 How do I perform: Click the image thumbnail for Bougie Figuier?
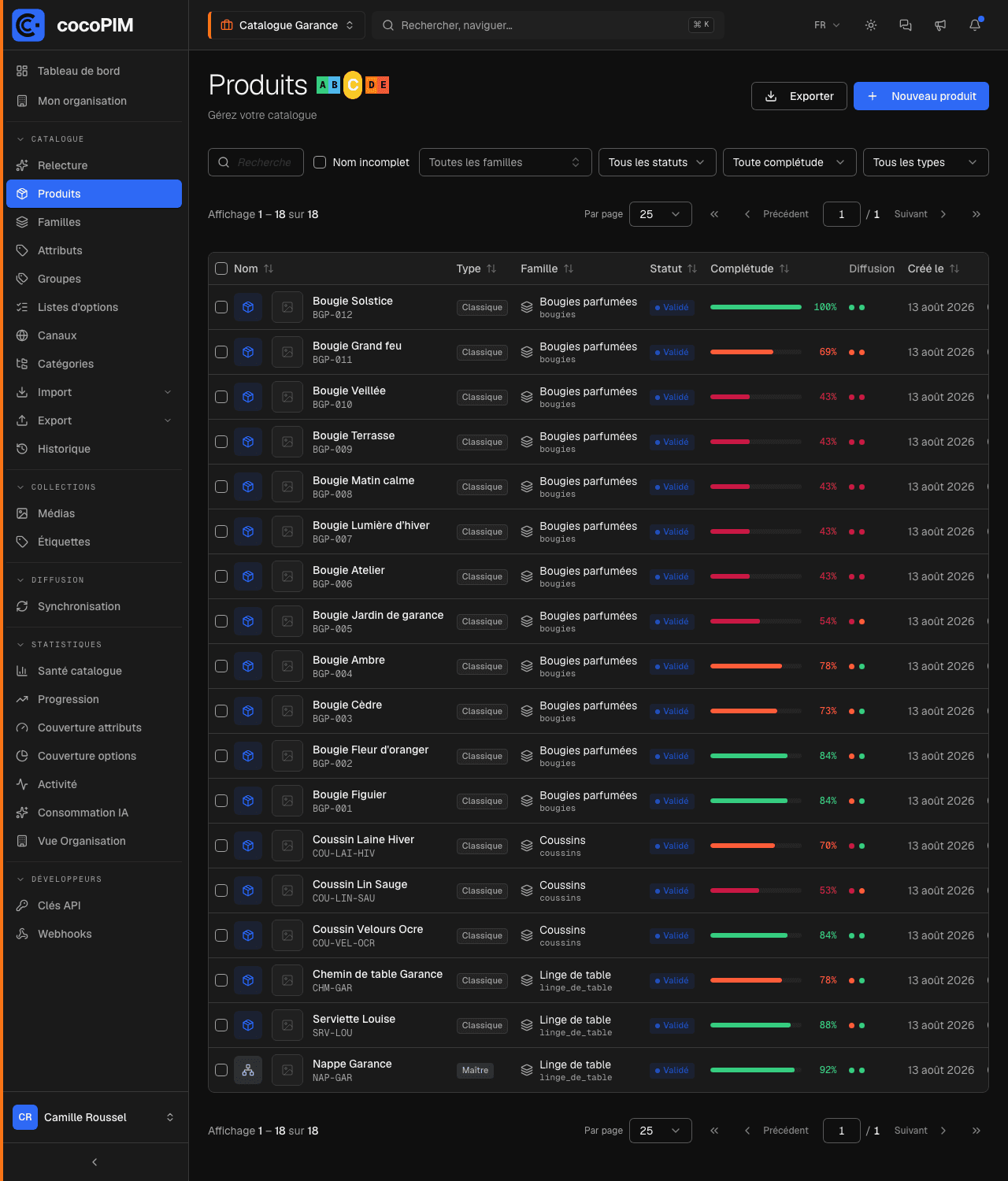pos(287,801)
